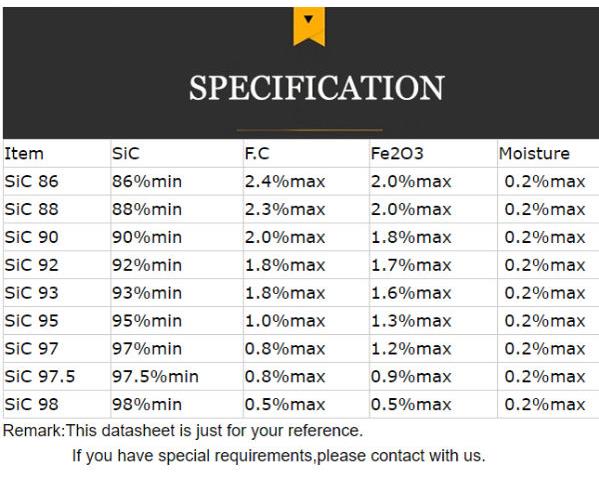Viewport: 599px width, 488px height.
Task: Click the special requirements contact line
Action: pyautogui.click(x=278, y=456)
